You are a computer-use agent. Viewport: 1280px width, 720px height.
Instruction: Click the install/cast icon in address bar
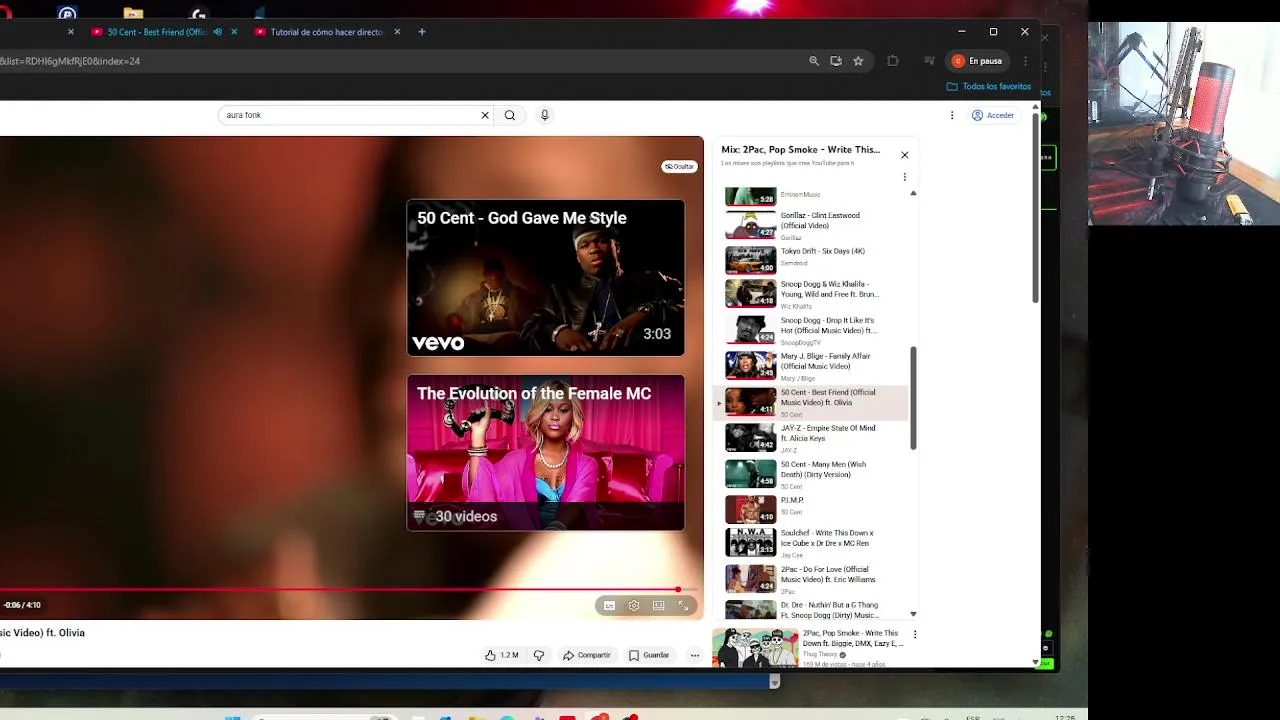pyautogui.click(x=836, y=61)
